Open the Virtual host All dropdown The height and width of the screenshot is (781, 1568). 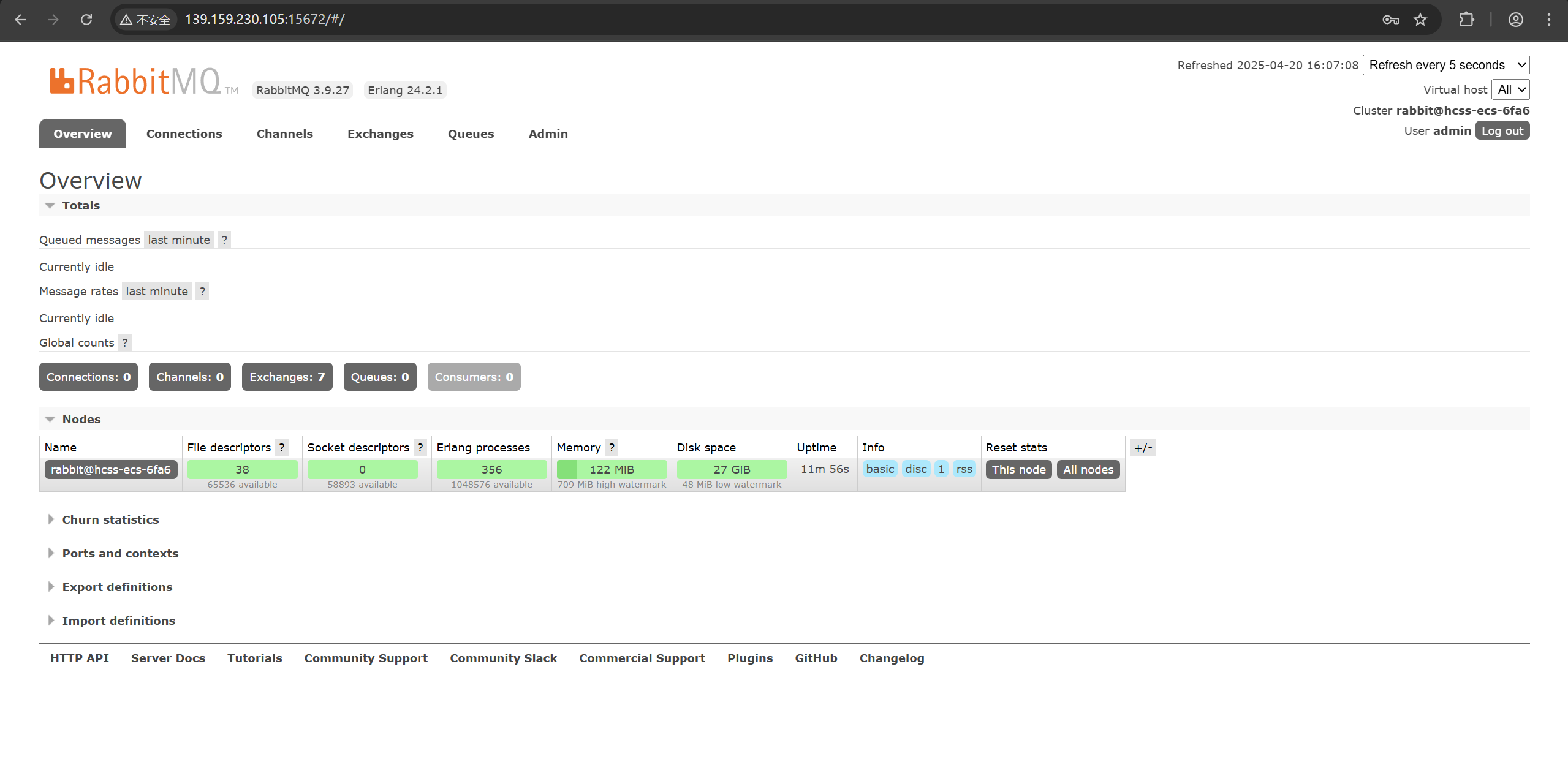click(1510, 89)
